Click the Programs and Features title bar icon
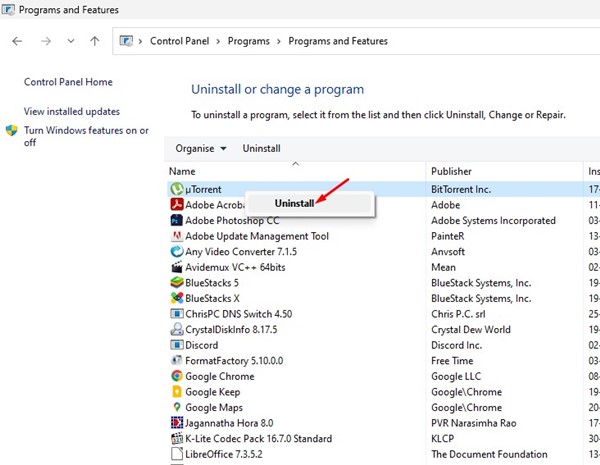The image size is (600, 465). click(x=8, y=9)
